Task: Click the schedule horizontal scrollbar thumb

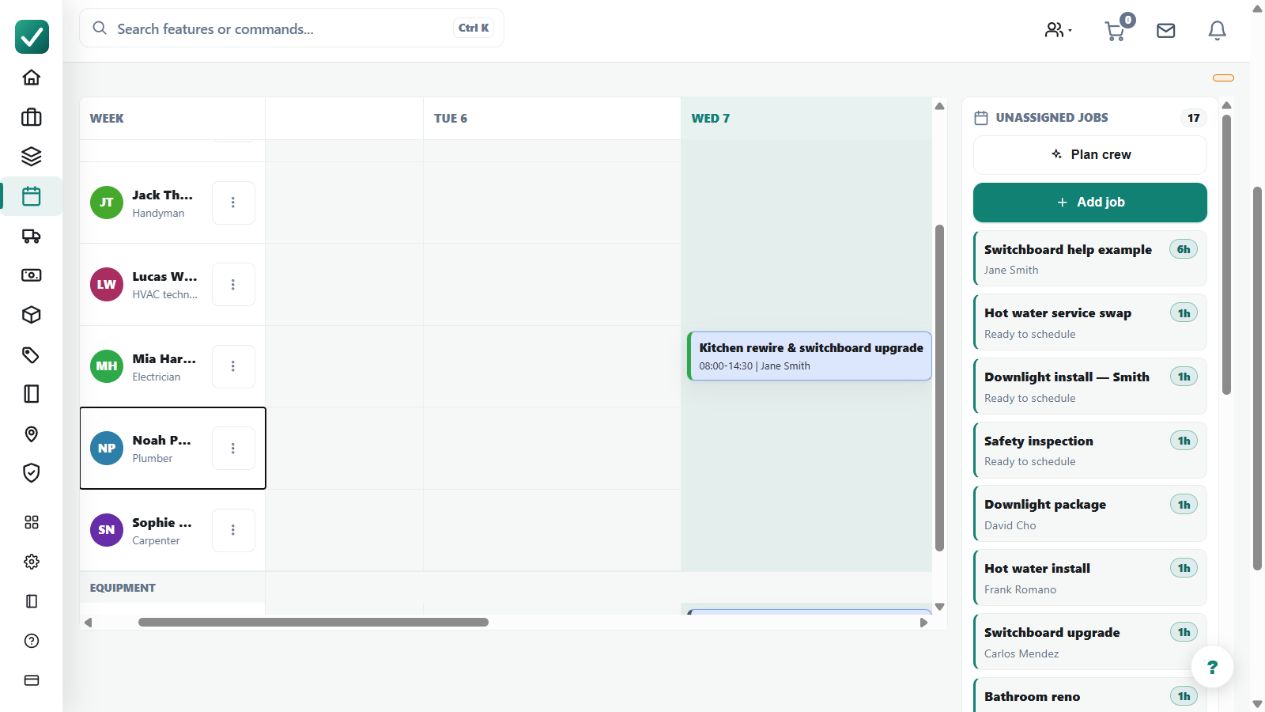Action: 313,622
